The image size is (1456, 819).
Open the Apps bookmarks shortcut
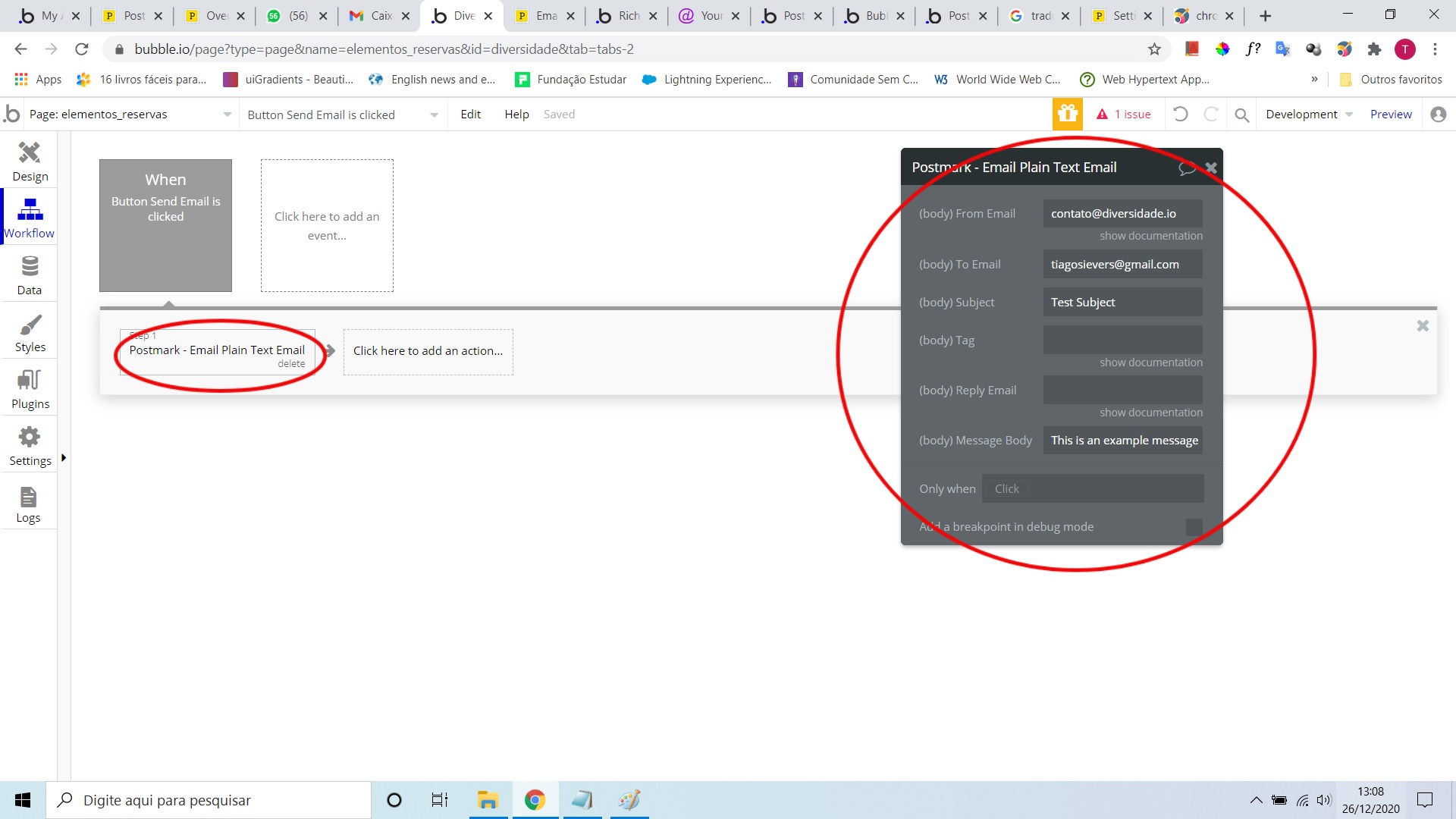click(38, 80)
